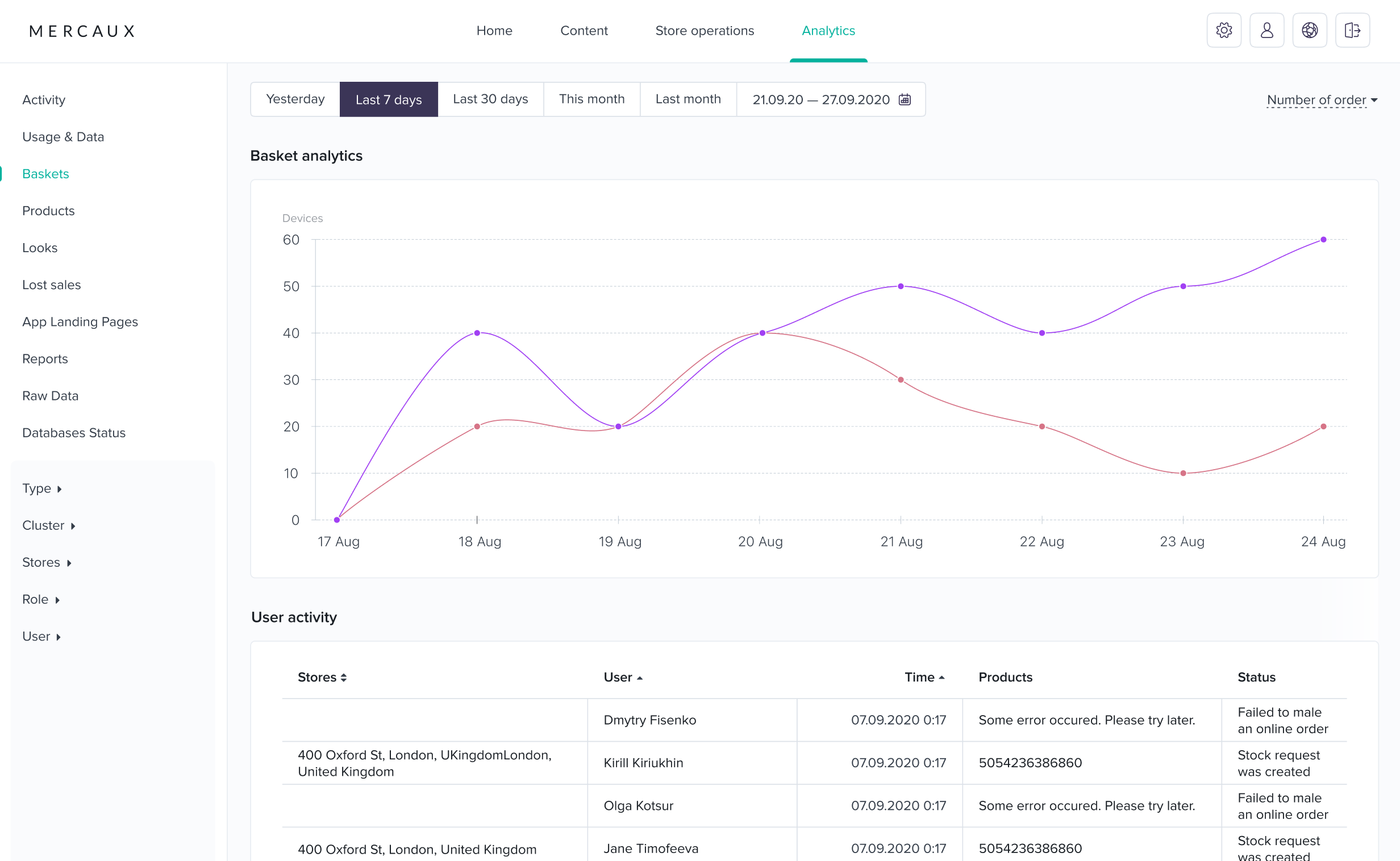The image size is (1400, 861).
Task: Click the globe language icon
Action: (1309, 30)
